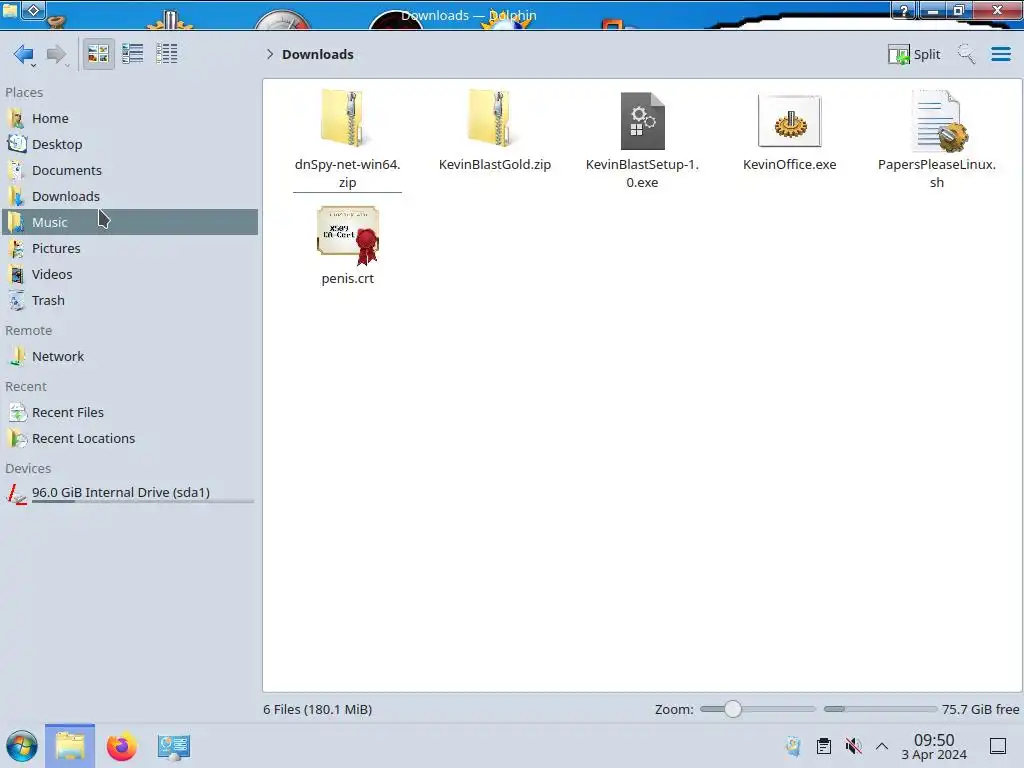Open the search magnifier tool
1024x768 pixels.
click(967, 54)
